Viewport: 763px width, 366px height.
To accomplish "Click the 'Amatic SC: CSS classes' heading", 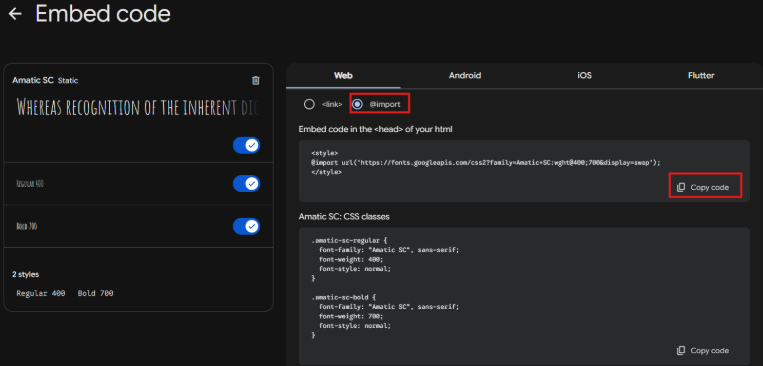I will pyautogui.click(x=344, y=217).
